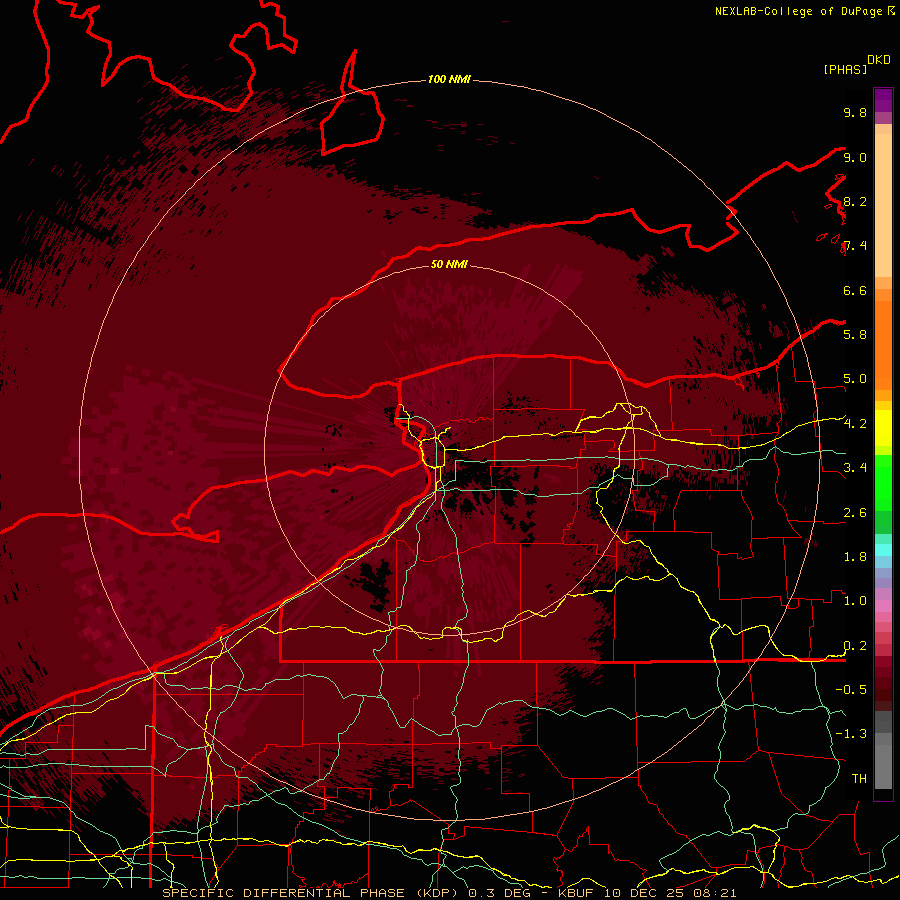Click the peach segment of color bar
The height and width of the screenshot is (900, 900).
click(883, 205)
